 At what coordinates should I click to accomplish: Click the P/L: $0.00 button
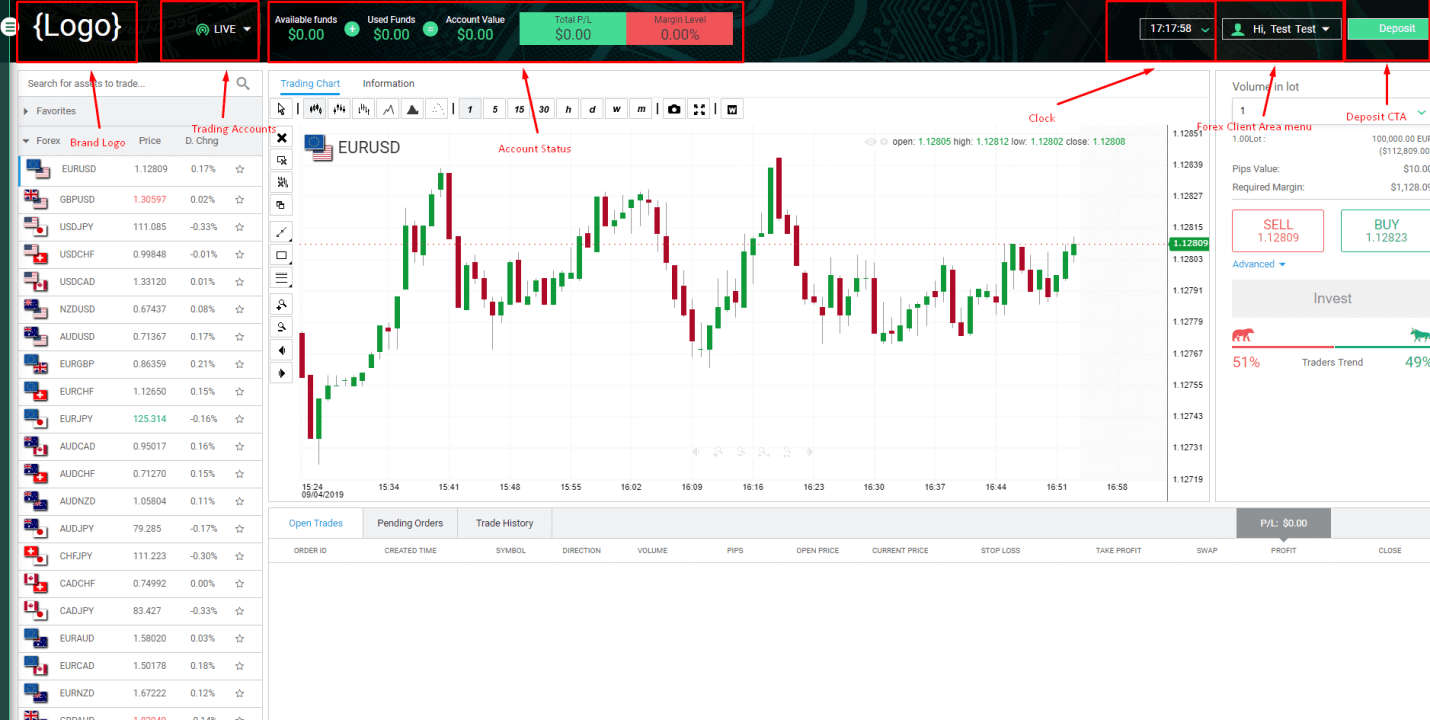click(x=1283, y=523)
